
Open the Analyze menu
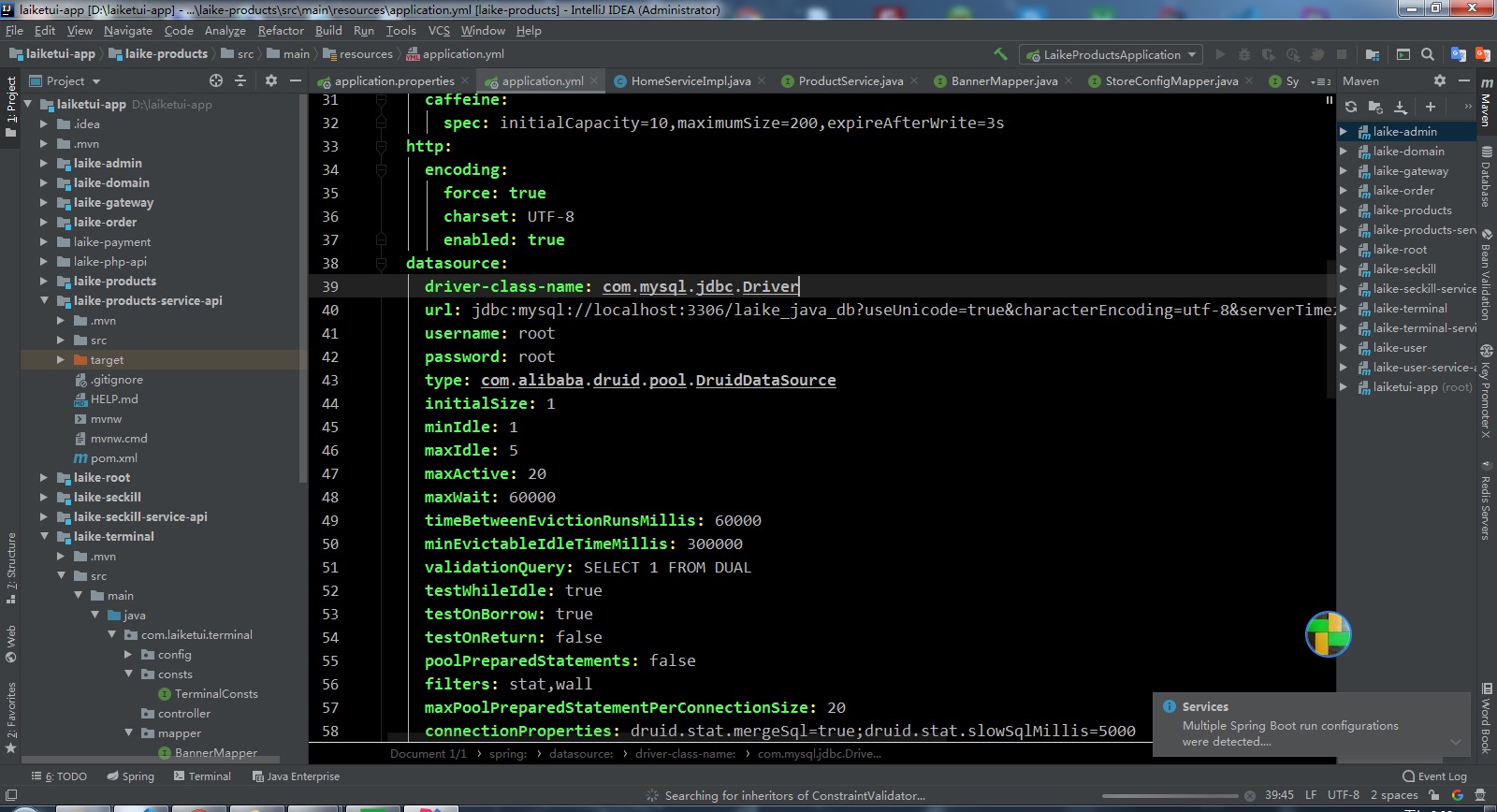point(225,30)
